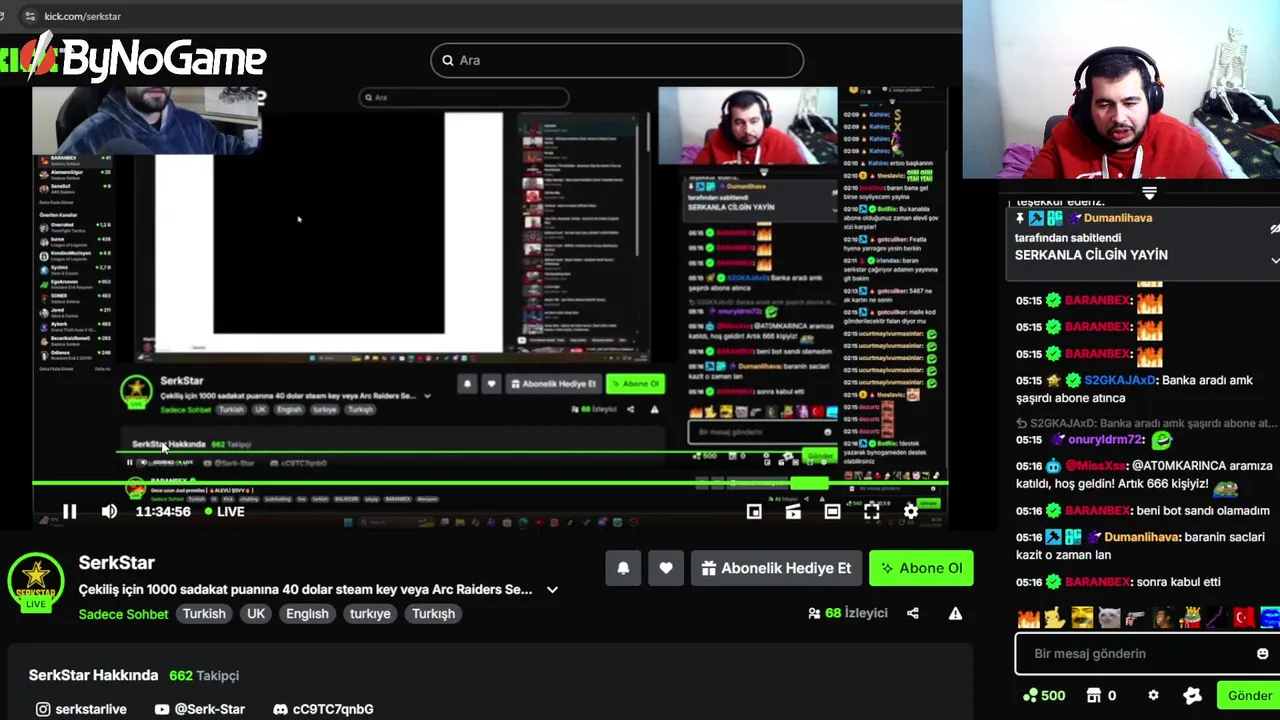Click the SerkStar channel name

point(116,563)
